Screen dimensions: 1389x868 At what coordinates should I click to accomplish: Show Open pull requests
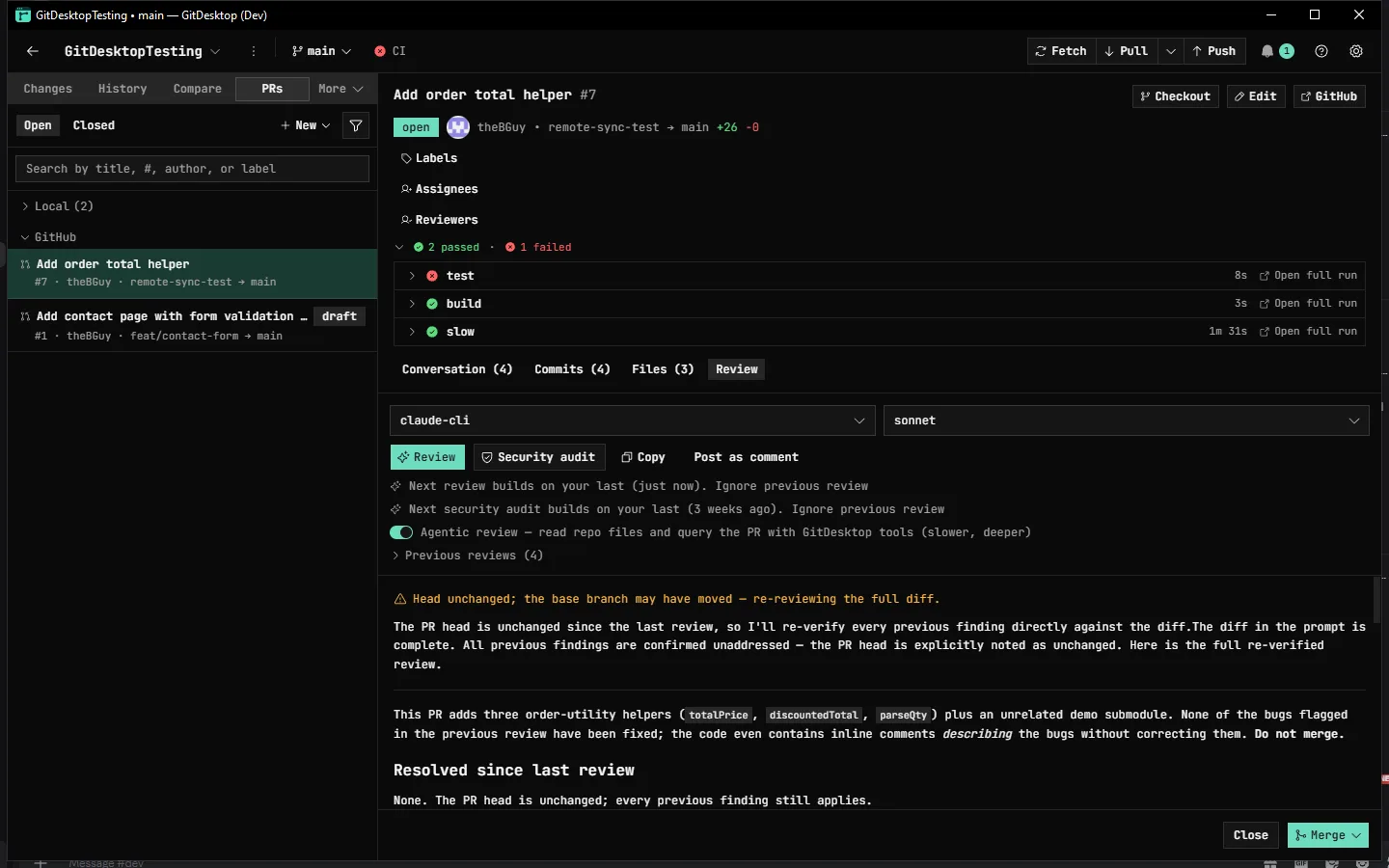[38, 125]
